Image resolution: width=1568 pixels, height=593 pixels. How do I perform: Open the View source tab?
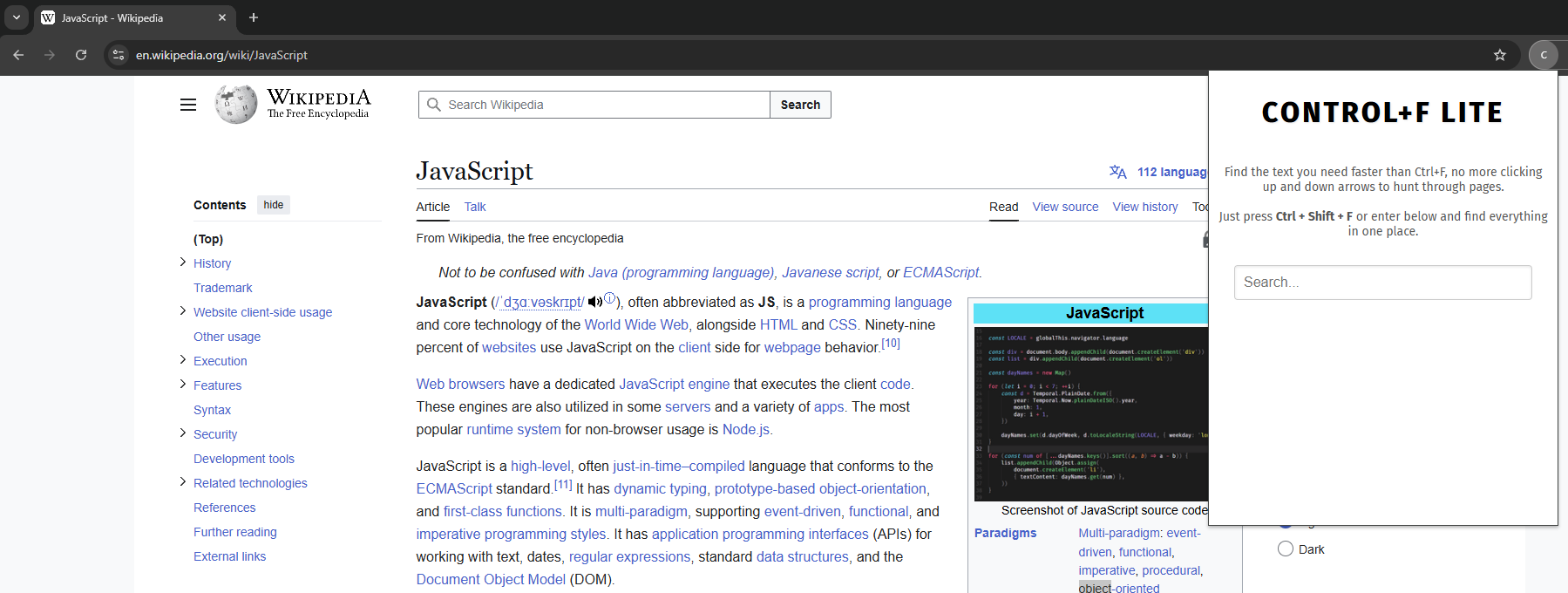[x=1065, y=207]
